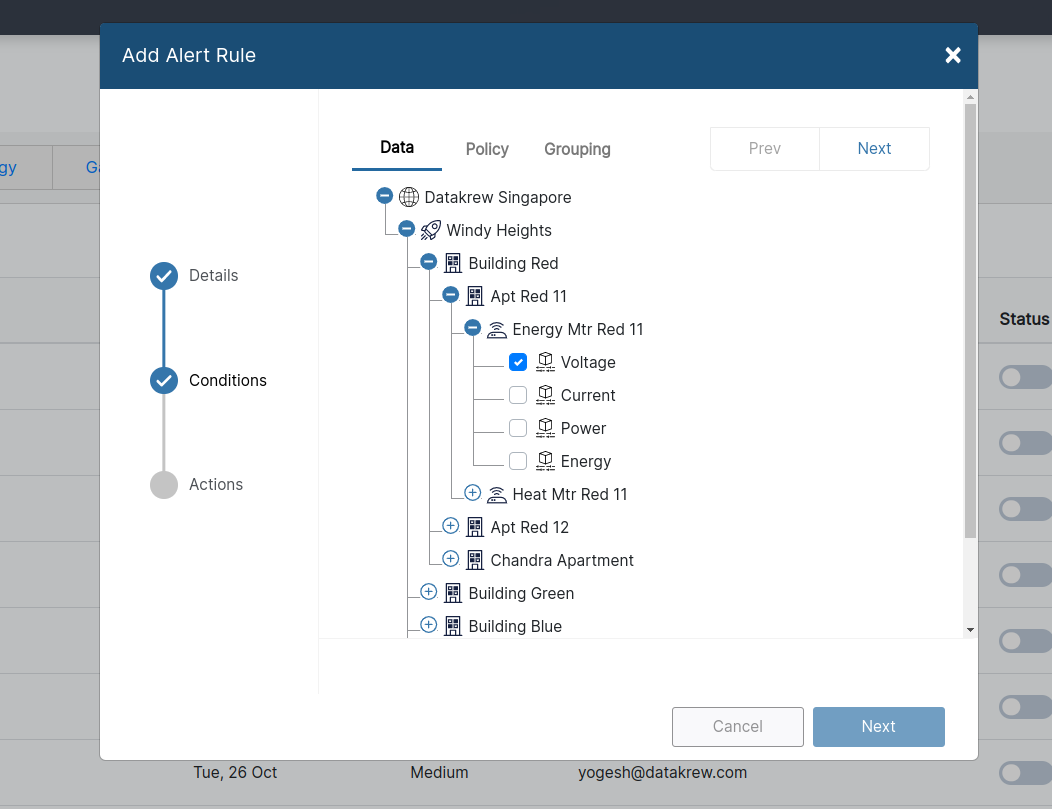This screenshot has height=809, width=1052.
Task: Click the building icon beside Chandra Apartment
Action: 474,560
